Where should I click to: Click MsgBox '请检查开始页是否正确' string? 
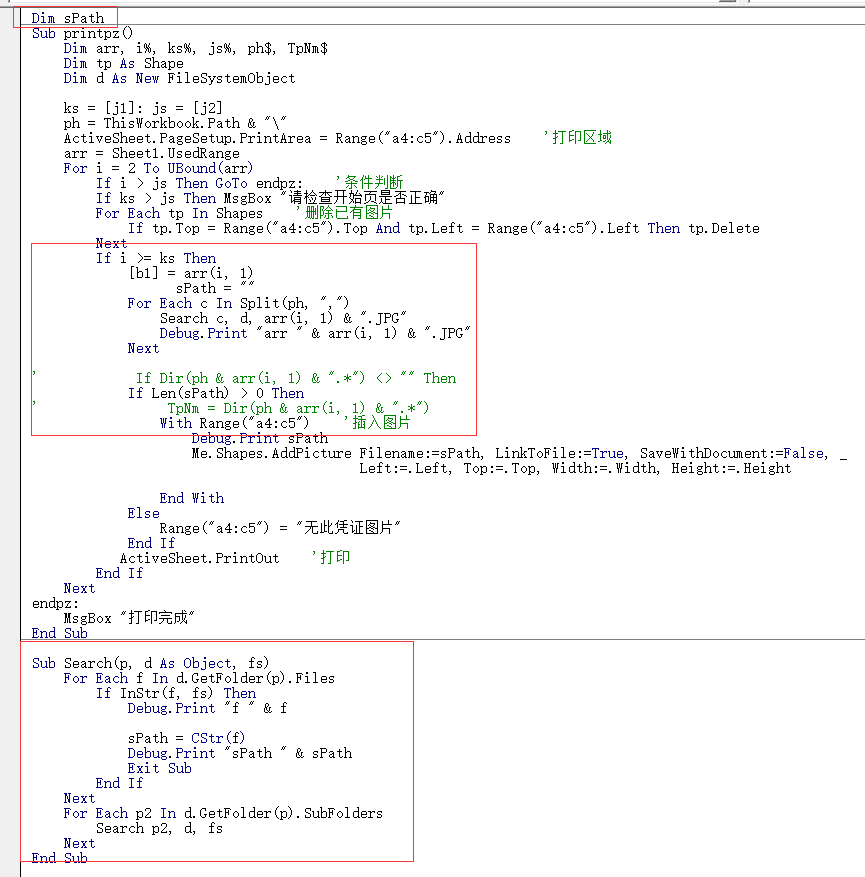pyautogui.click(x=362, y=198)
